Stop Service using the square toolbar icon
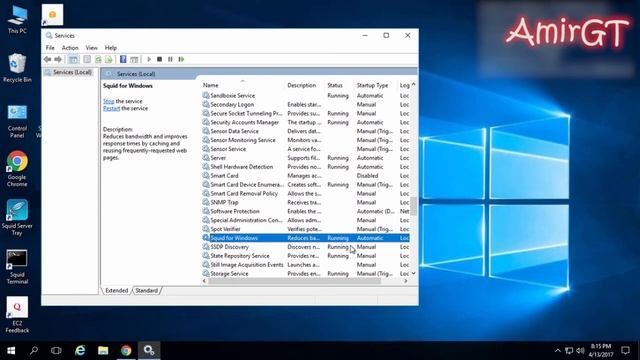Viewport: 640px width, 360px height. click(160, 59)
